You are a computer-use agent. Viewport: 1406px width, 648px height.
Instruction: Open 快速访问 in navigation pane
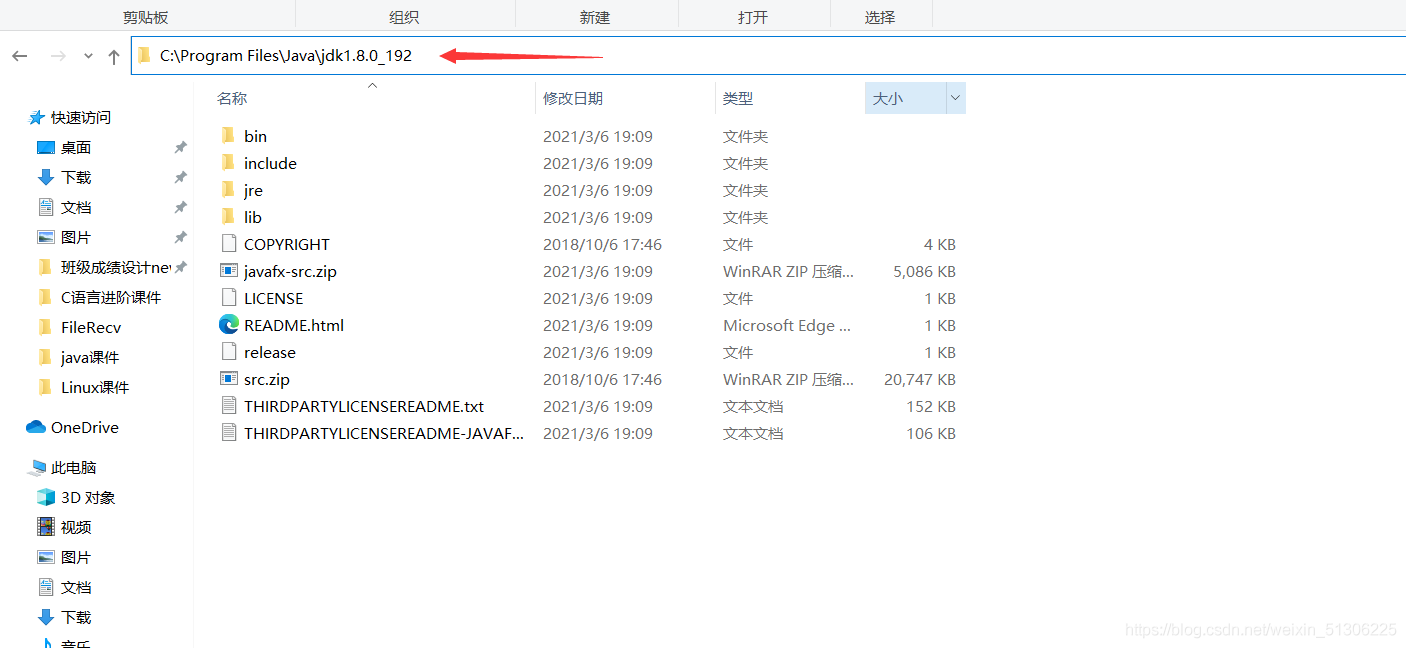pyautogui.click(x=81, y=117)
